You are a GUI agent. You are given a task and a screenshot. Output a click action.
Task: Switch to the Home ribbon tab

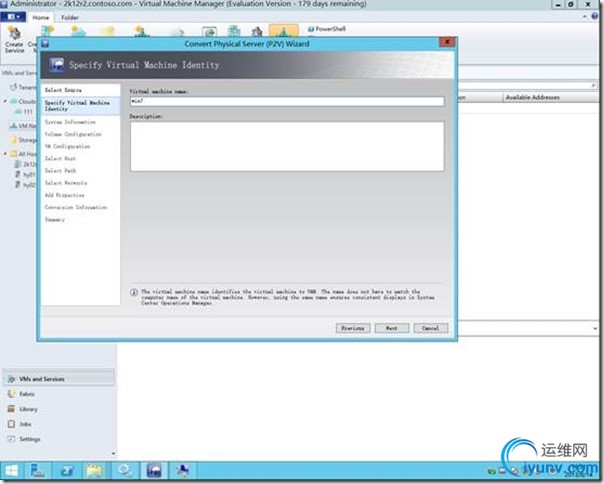click(x=40, y=17)
